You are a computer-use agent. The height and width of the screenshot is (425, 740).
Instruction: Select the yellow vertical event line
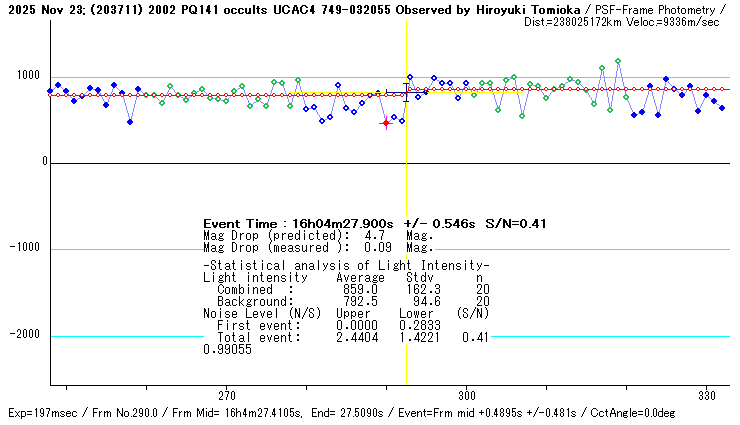pyautogui.click(x=406, y=250)
